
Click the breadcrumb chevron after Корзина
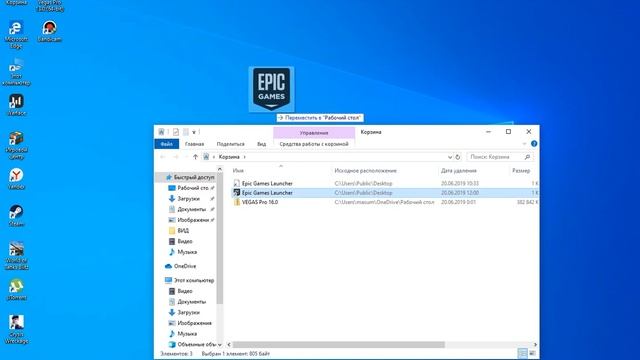tap(244, 157)
